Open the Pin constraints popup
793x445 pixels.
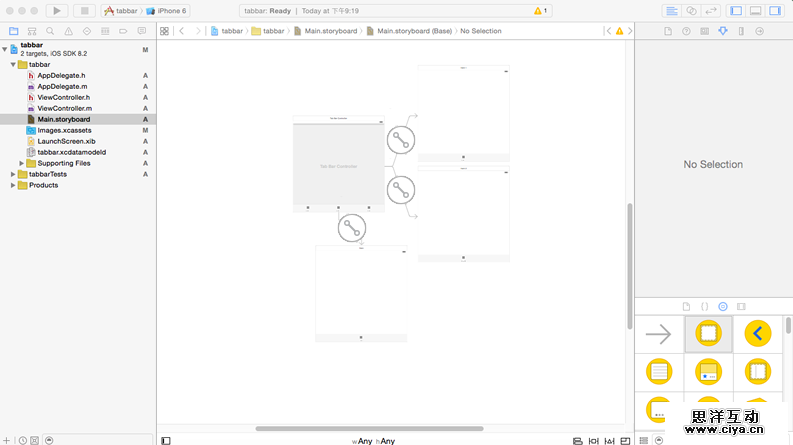pyautogui.click(x=594, y=441)
